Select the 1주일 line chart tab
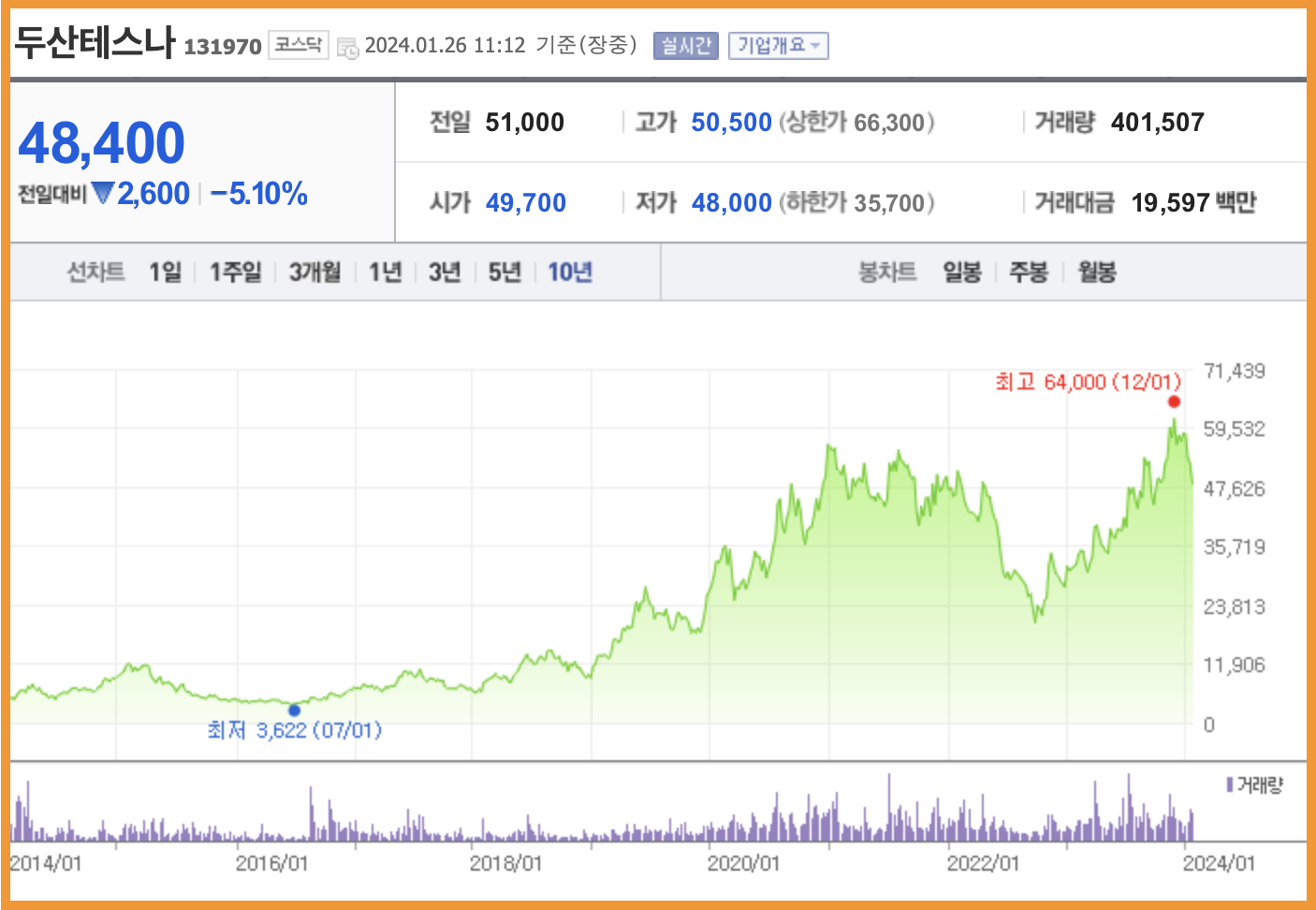The image size is (1316, 910). pyautogui.click(x=236, y=272)
